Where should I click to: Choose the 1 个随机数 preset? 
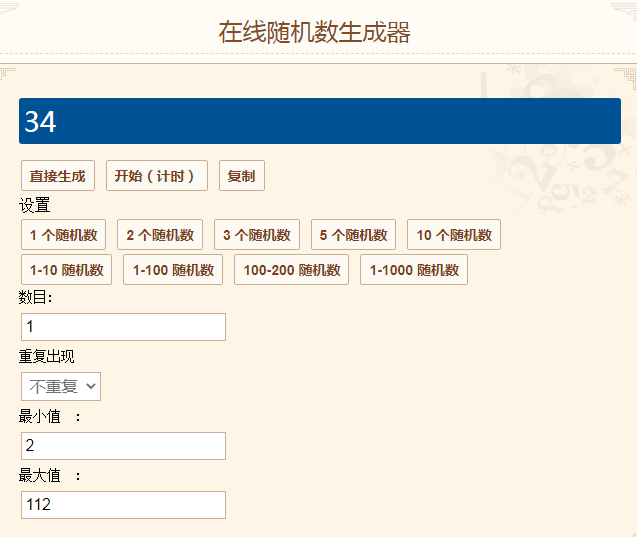pos(63,235)
